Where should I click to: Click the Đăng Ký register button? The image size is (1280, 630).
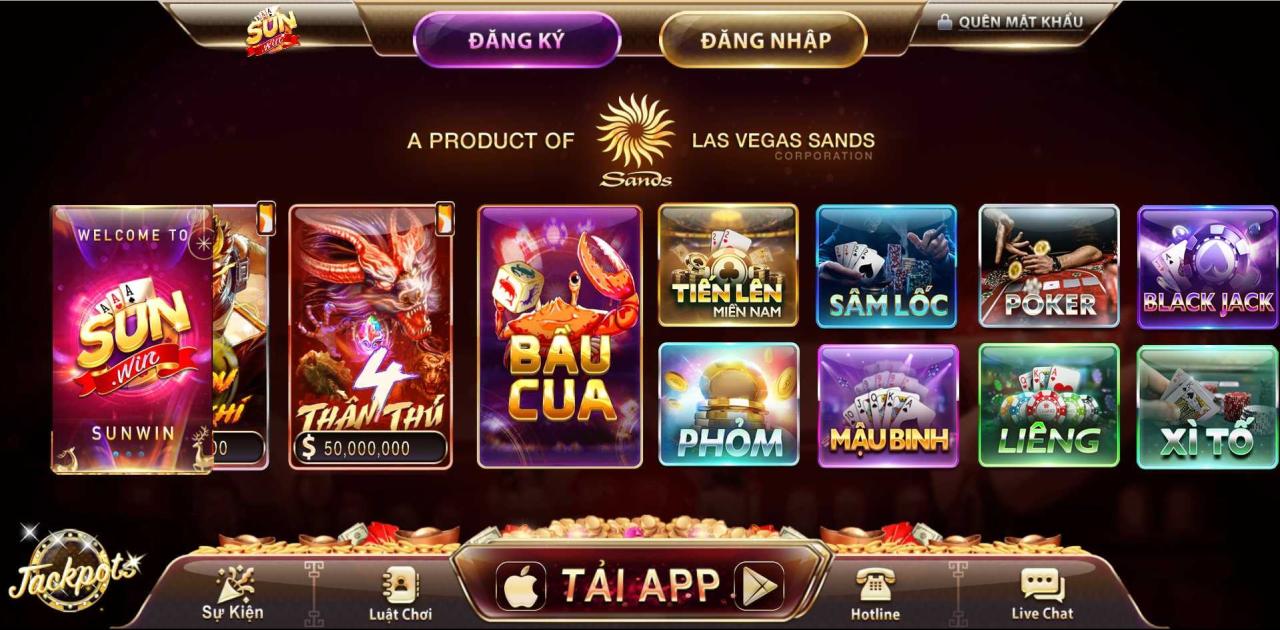(517, 40)
